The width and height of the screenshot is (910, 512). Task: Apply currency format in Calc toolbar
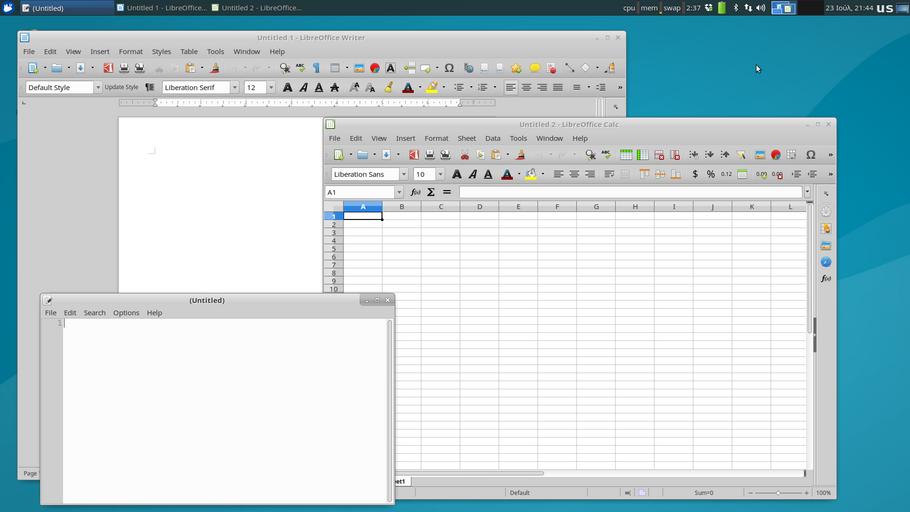695,174
